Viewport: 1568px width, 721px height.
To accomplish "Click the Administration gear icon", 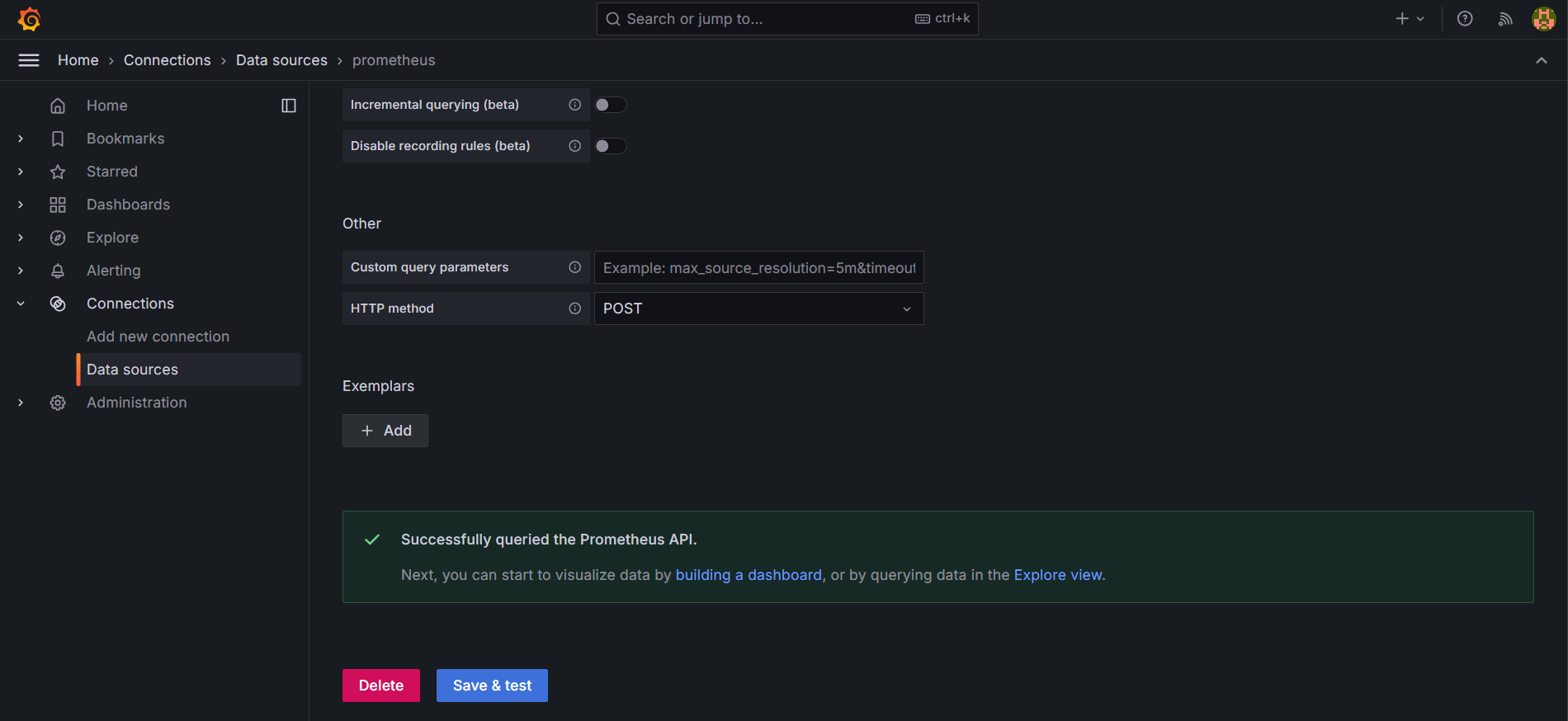I will [58, 403].
